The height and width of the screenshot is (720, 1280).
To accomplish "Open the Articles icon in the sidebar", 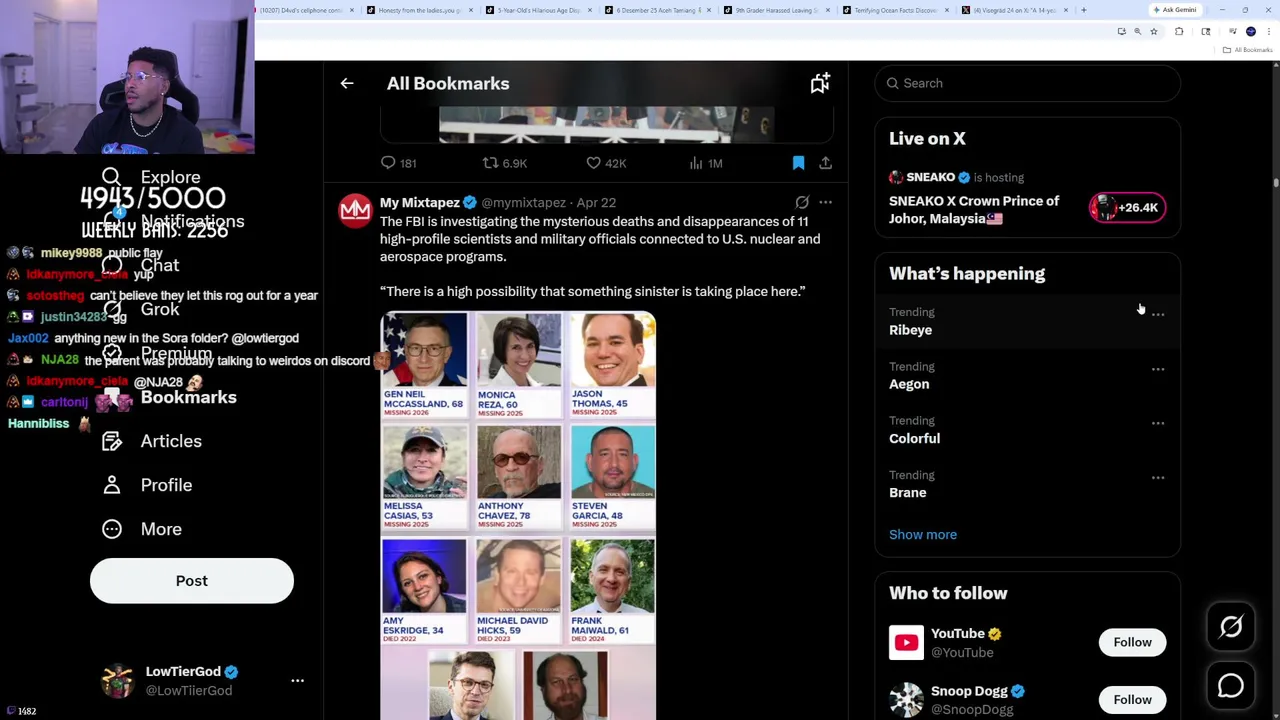I will pos(112,441).
